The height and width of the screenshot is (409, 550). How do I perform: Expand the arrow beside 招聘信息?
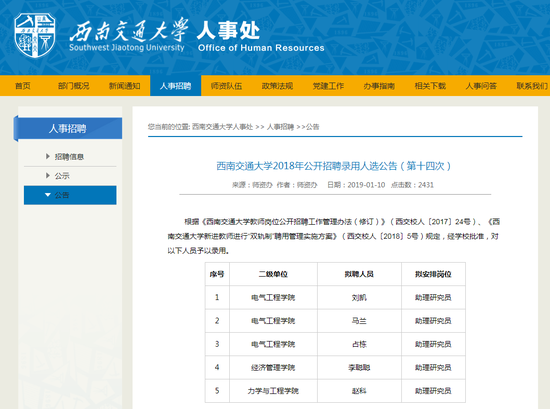(48, 156)
